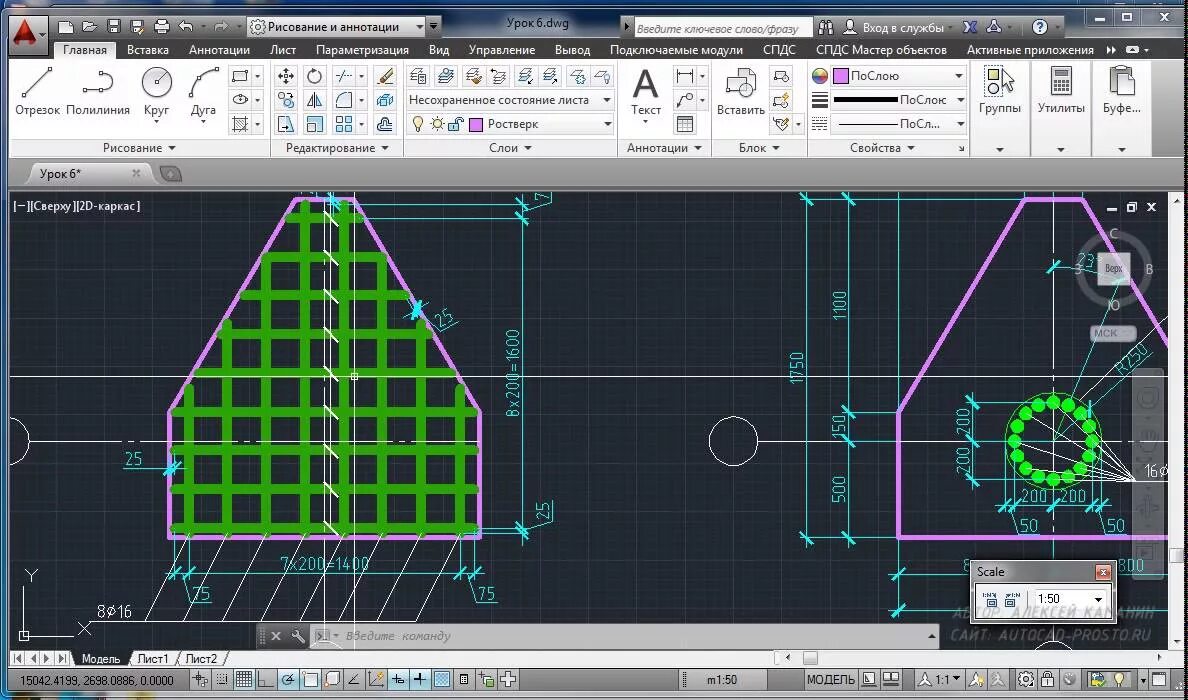Activate the Scale tool in Редактирование
The width and height of the screenshot is (1188, 700).
pyautogui.click(x=314, y=123)
